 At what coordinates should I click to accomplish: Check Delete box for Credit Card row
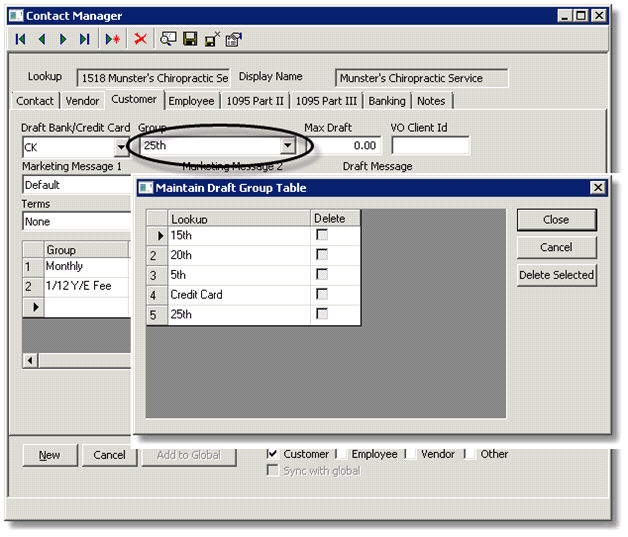tap(322, 294)
